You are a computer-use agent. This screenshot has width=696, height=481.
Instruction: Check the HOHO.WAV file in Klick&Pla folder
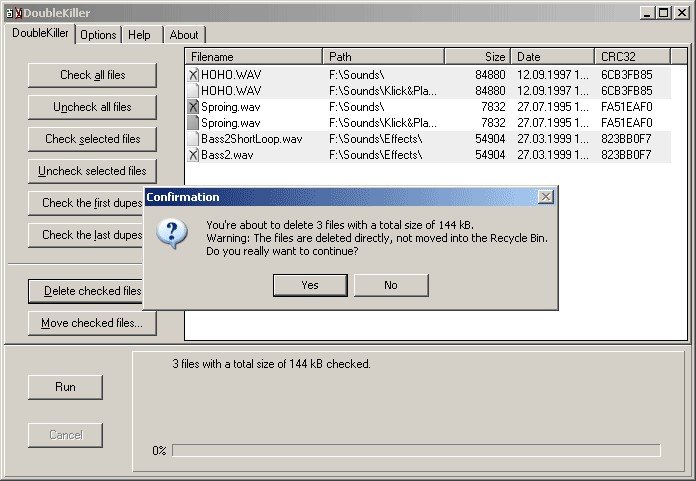(193, 91)
